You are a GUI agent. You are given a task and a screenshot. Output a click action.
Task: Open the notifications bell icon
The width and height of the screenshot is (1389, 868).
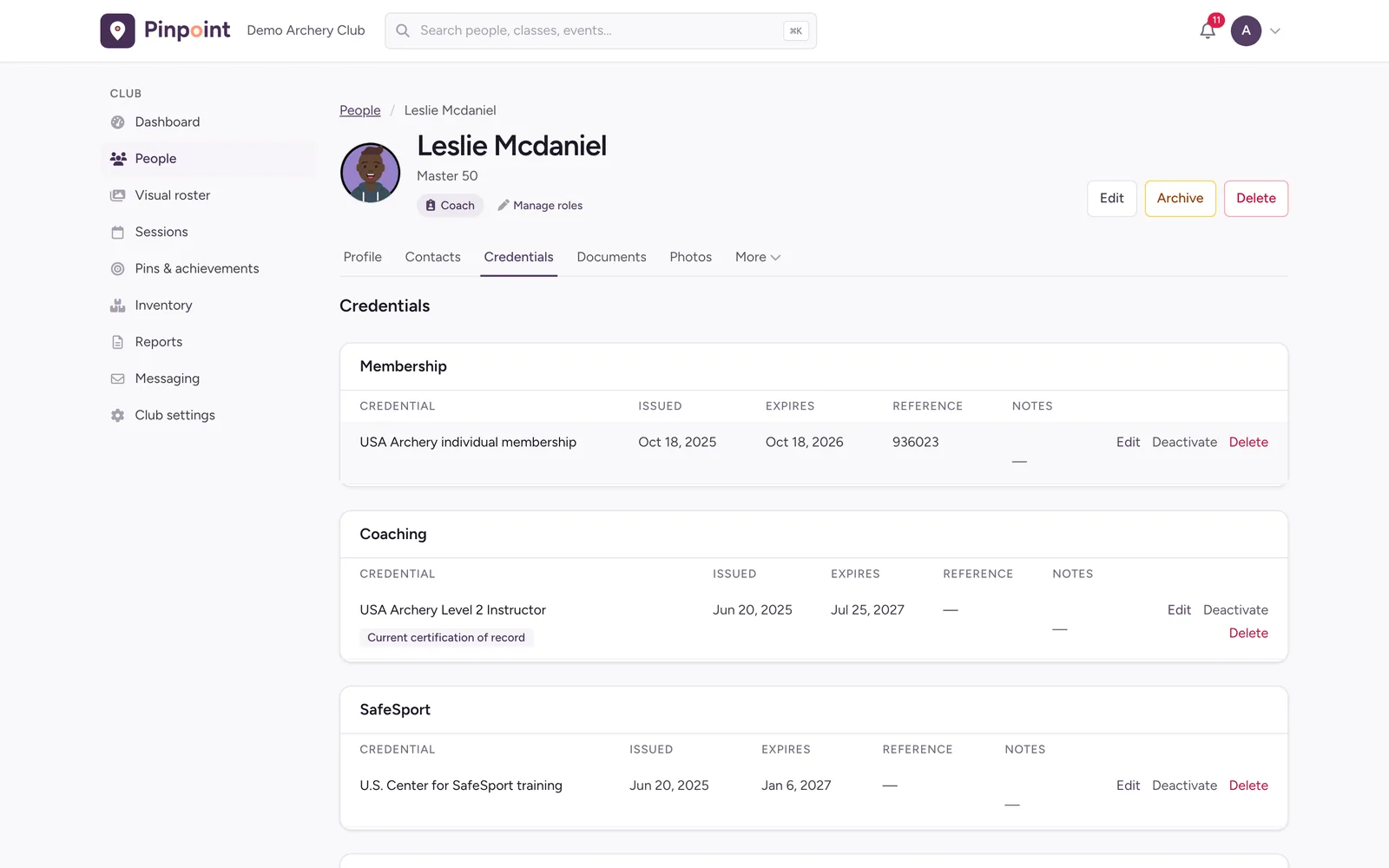(x=1208, y=30)
